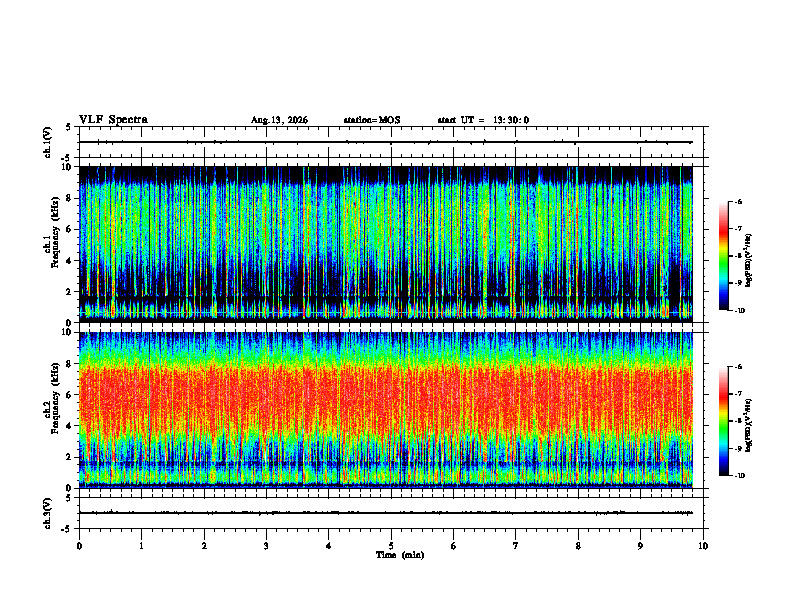Click the 5 minute tick label on time axis

[x=391, y=546]
